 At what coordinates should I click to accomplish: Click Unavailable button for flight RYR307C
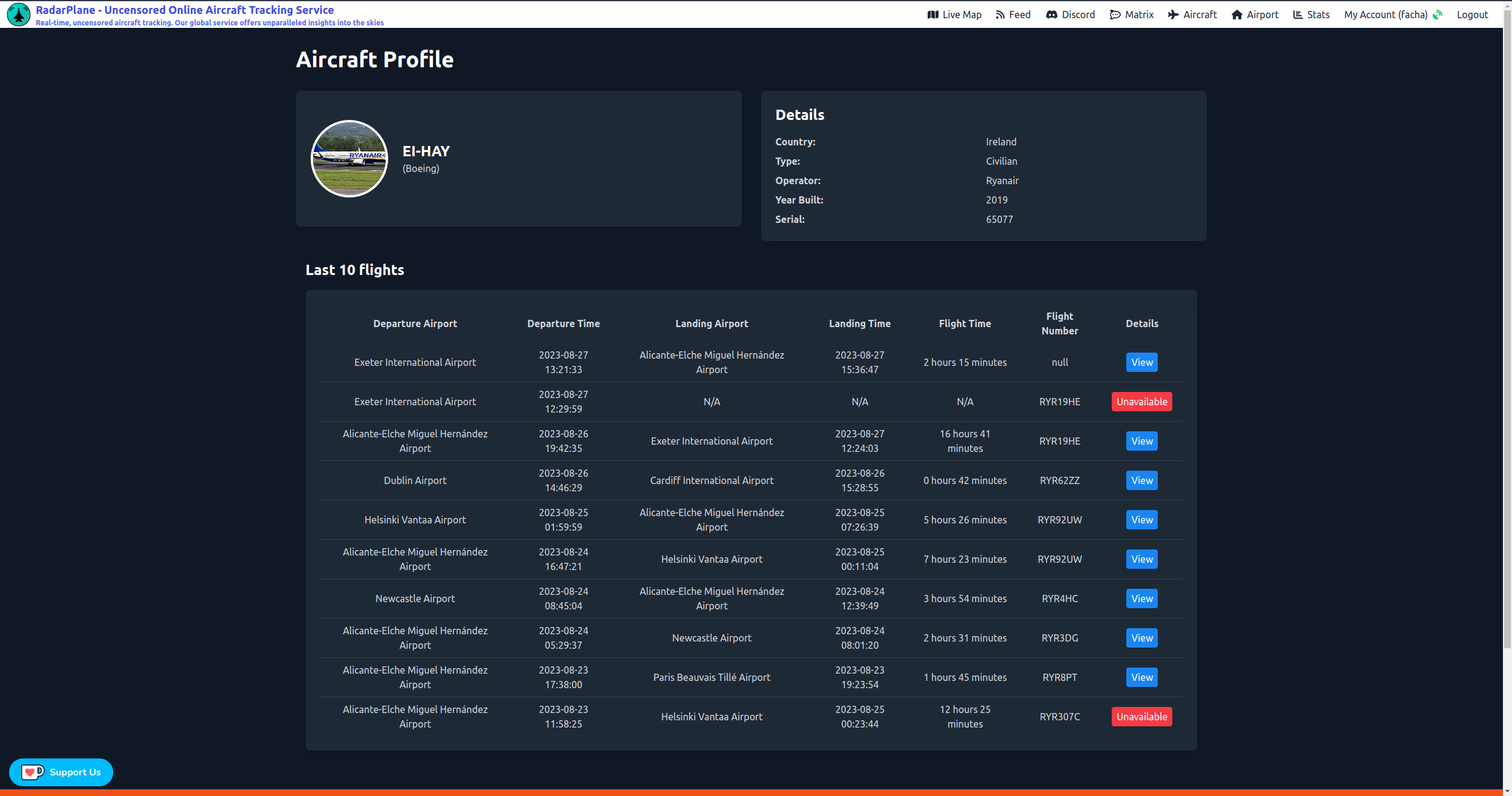click(1141, 717)
